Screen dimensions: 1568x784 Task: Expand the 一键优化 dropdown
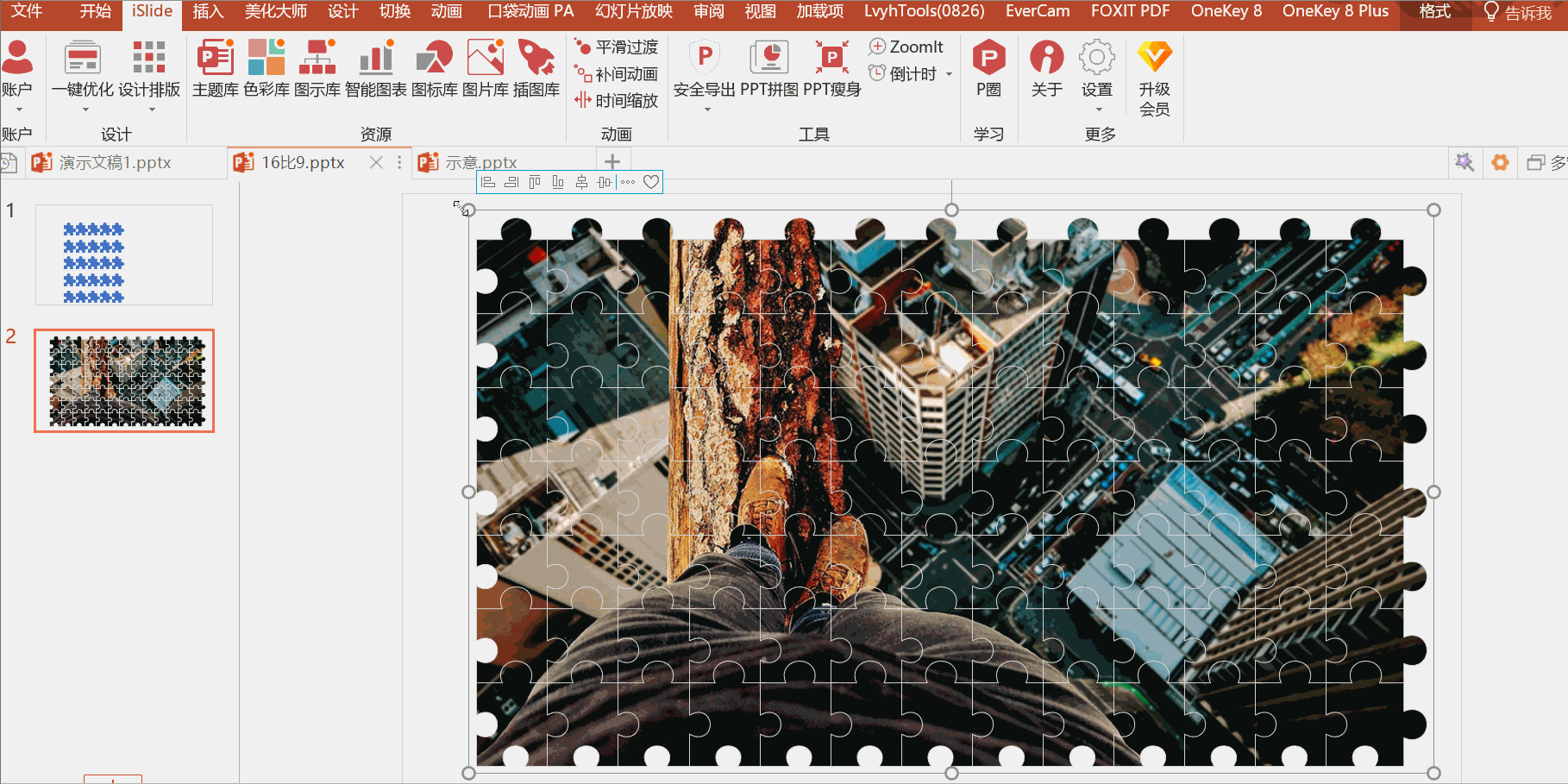tap(85, 110)
